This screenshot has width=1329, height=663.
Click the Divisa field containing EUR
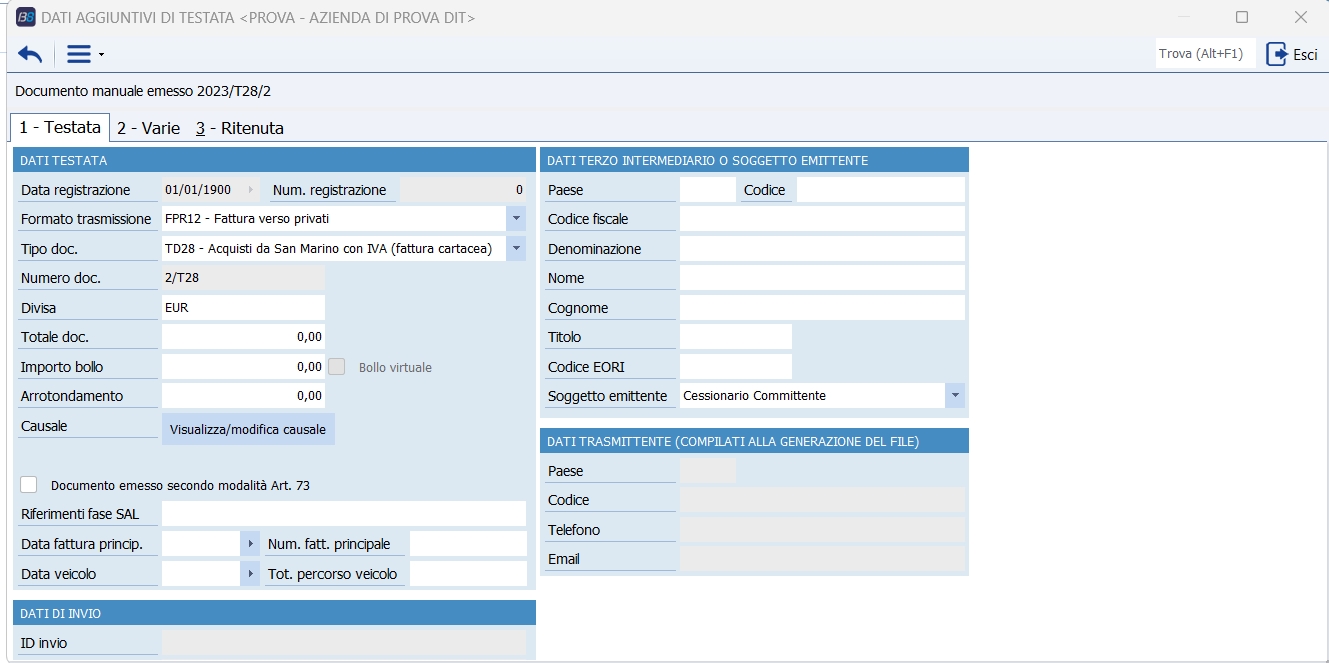click(x=243, y=308)
